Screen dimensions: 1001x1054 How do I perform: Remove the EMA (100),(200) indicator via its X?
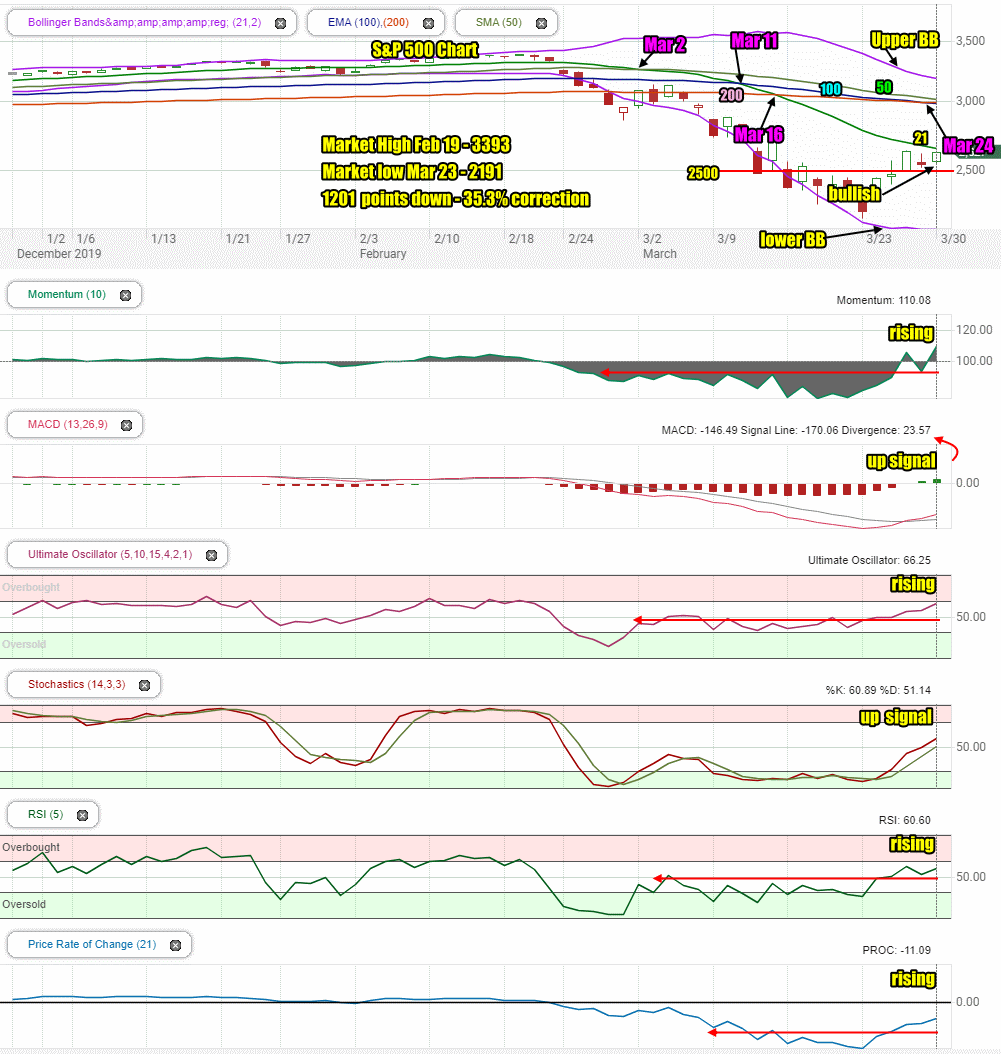428,24
